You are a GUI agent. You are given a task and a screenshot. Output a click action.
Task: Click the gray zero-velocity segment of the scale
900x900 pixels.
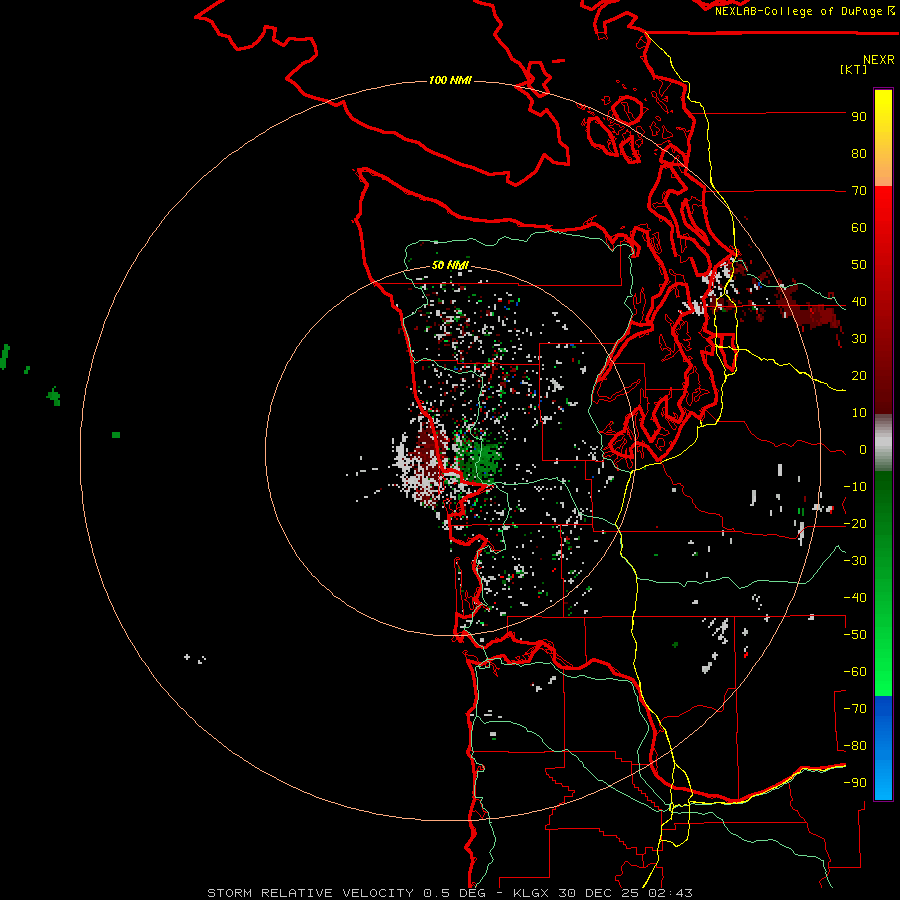point(883,443)
